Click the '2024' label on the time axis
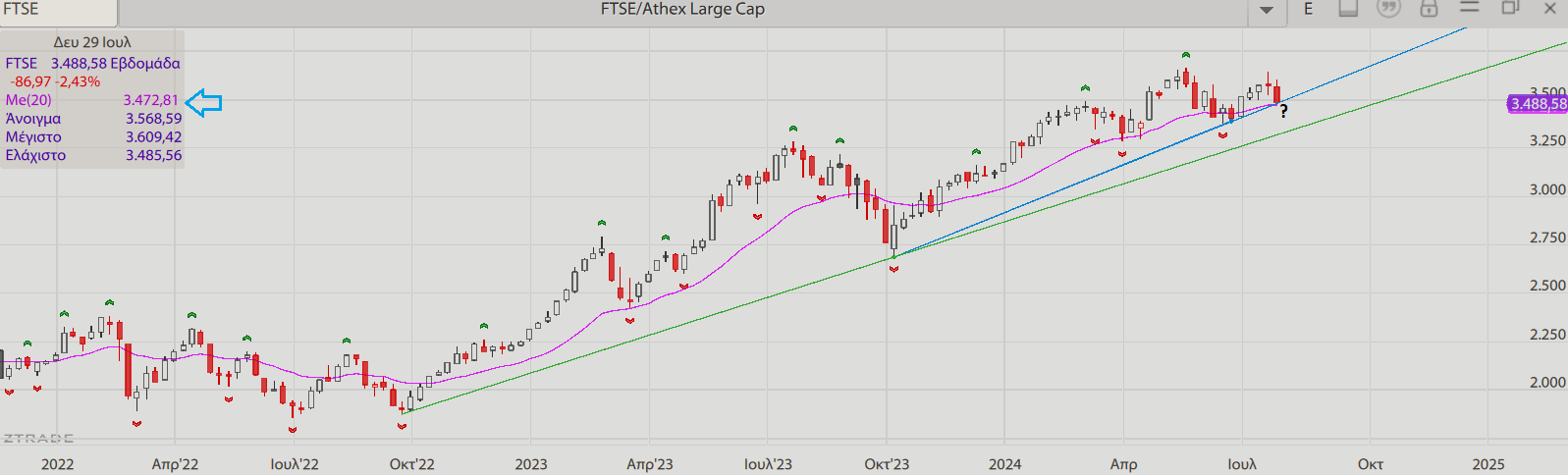Screen dimensions: 1568x475 1005,464
